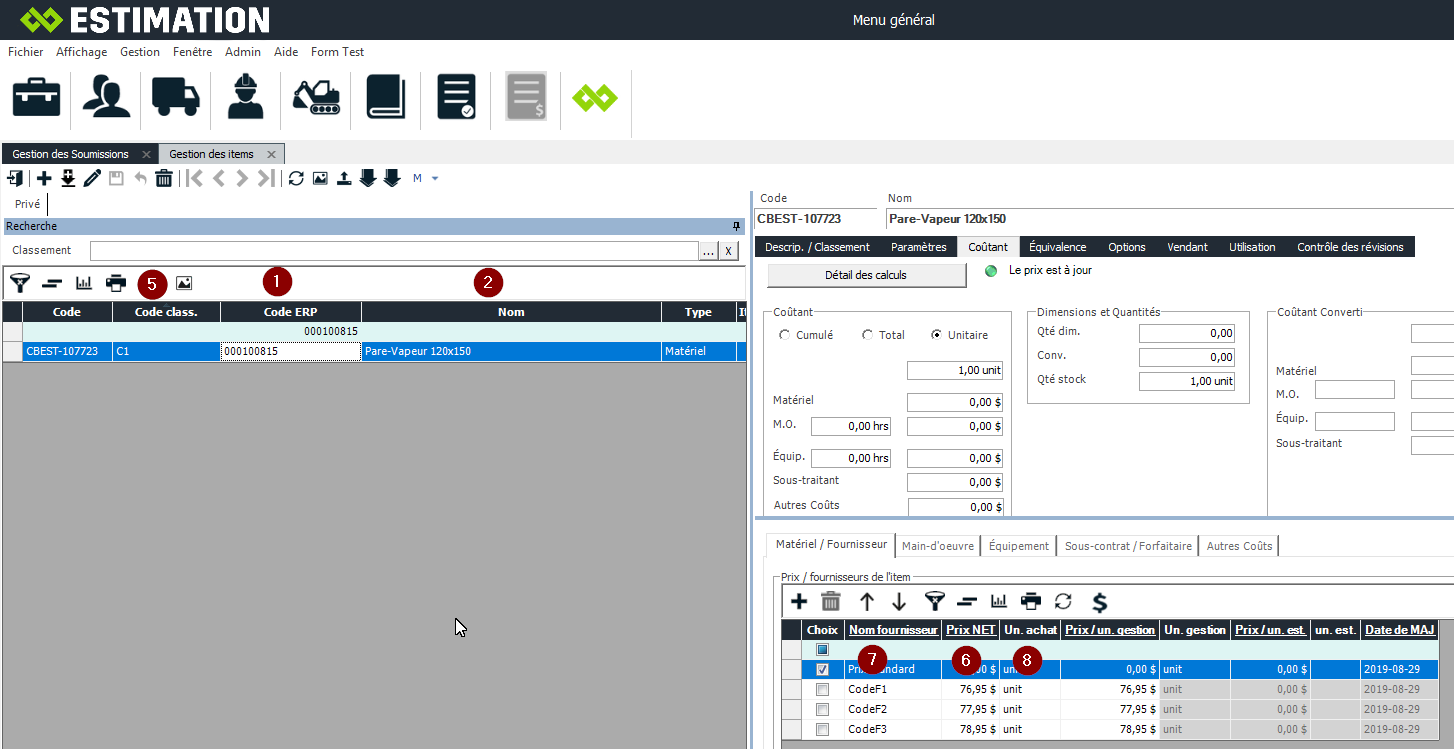Click the briefcase icon in main toolbar

pos(36,97)
